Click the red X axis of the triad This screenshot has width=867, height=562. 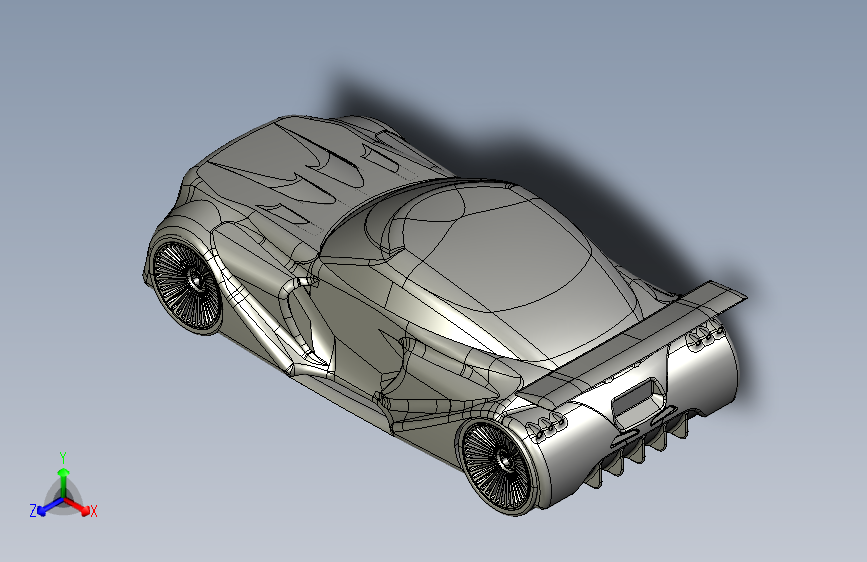pos(78,507)
